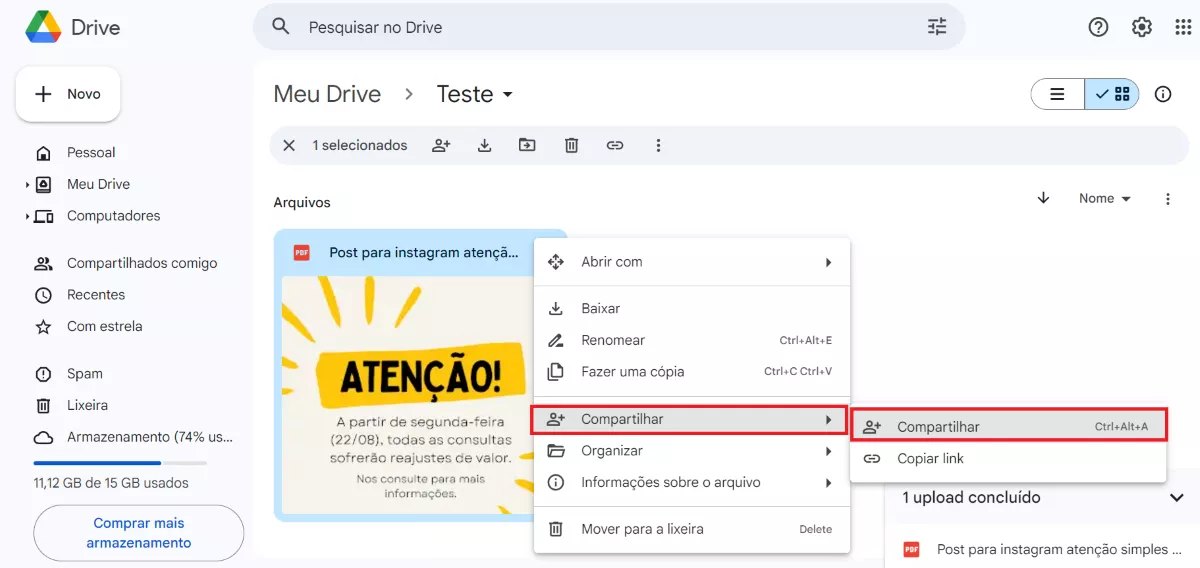Open more actions dots in selection toolbar
This screenshot has width=1200, height=568.
tap(658, 145)
